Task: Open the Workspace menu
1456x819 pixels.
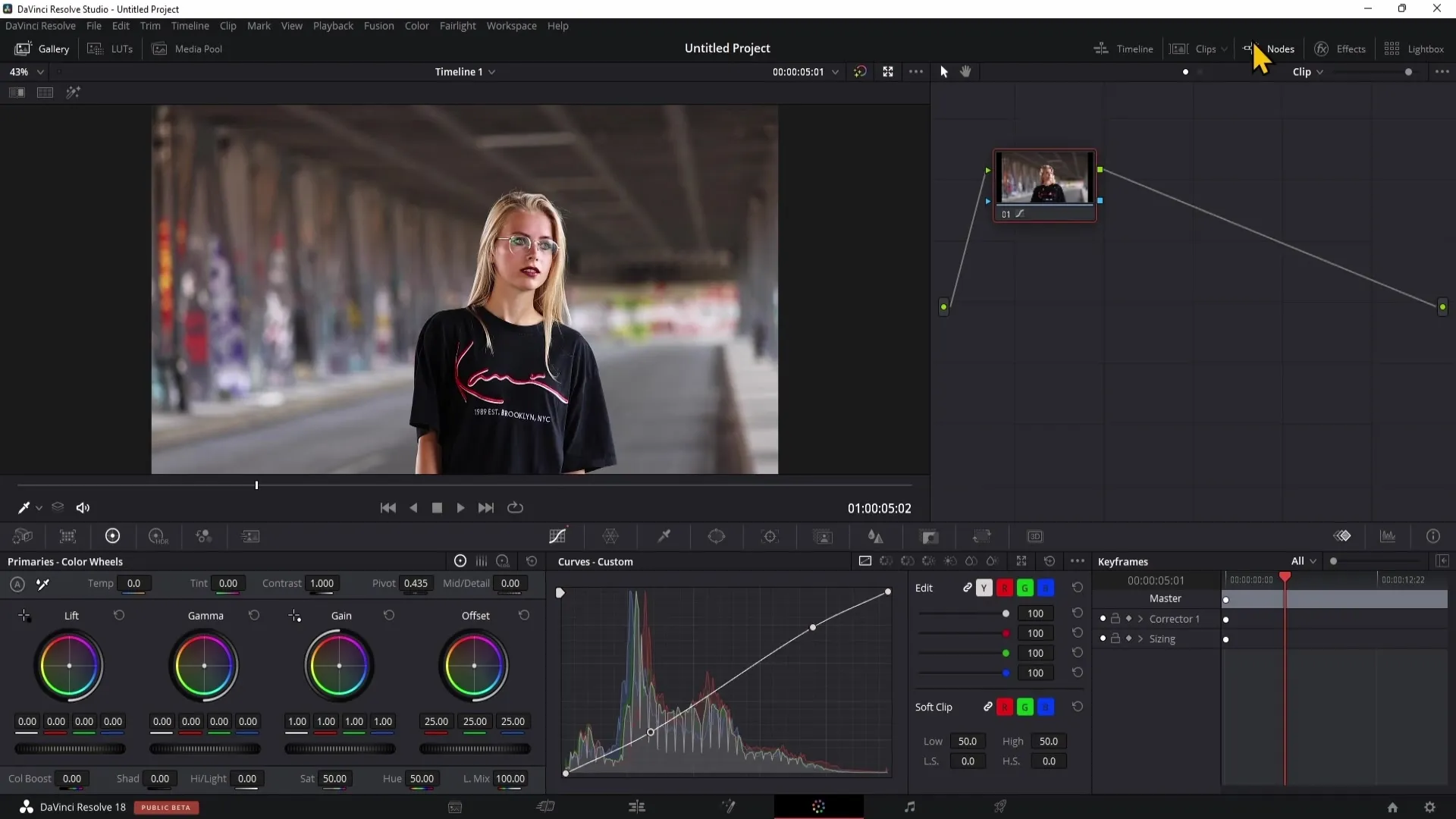Action: 511,26
